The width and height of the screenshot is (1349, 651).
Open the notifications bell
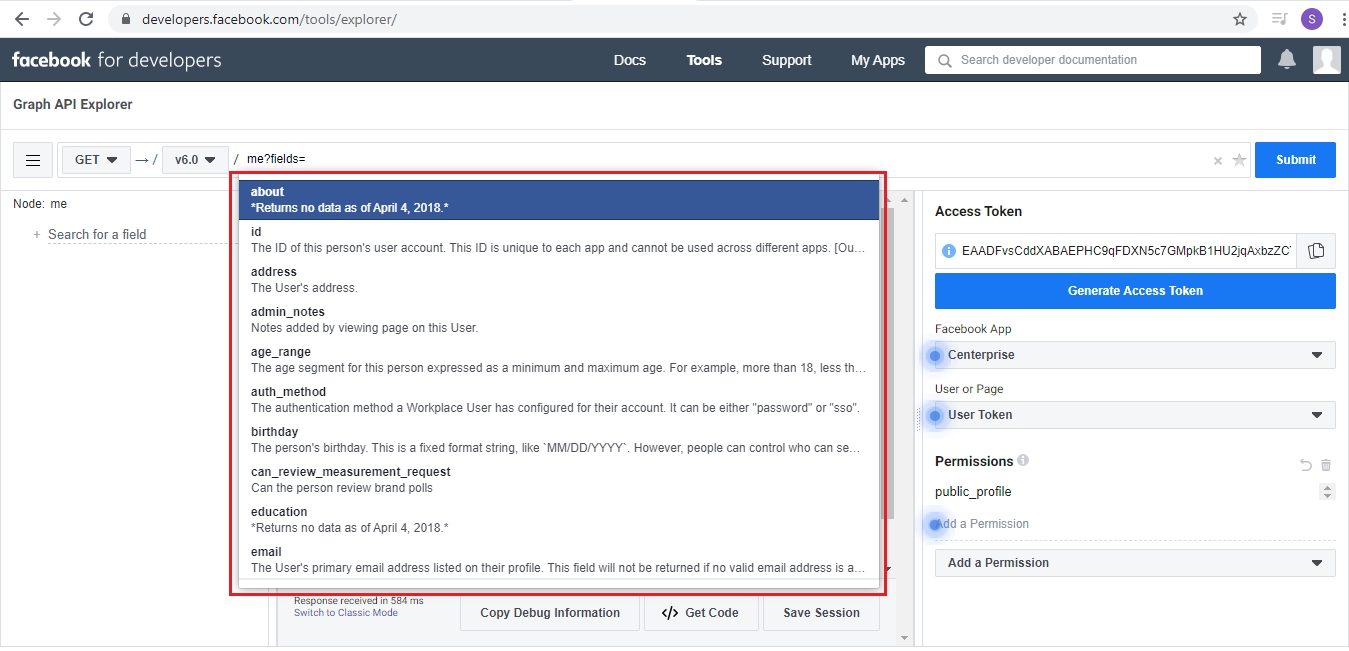pyautogui.click(x=1287, y=60)
